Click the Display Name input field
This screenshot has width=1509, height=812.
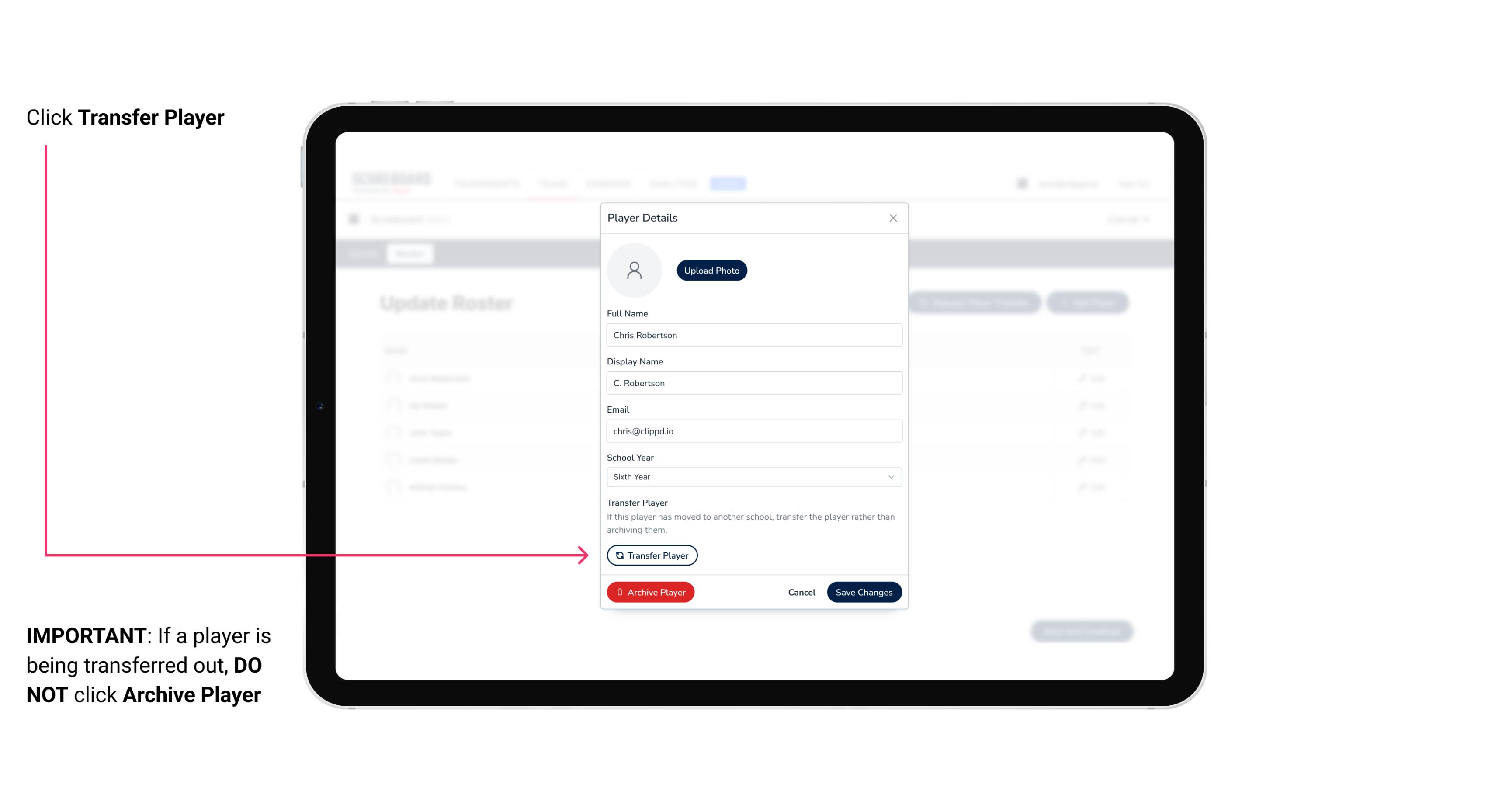click(x=753, y=383)
